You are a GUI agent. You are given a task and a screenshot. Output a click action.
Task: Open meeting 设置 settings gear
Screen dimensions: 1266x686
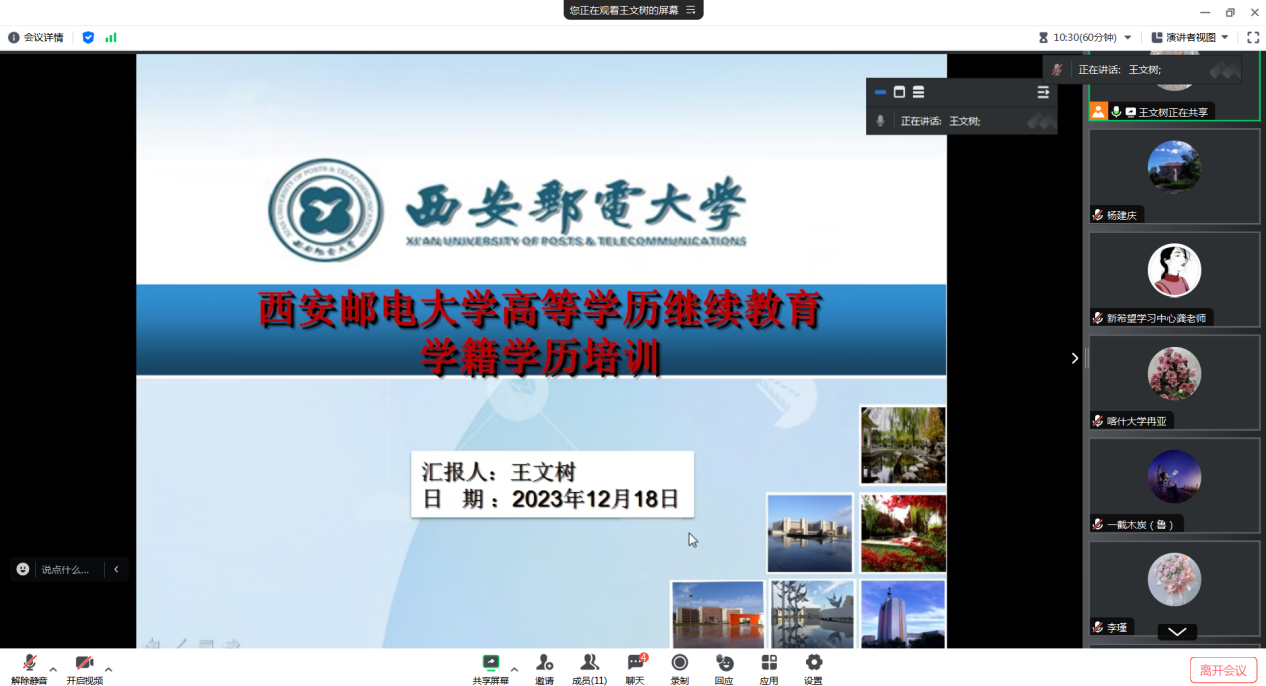point(813,668)
